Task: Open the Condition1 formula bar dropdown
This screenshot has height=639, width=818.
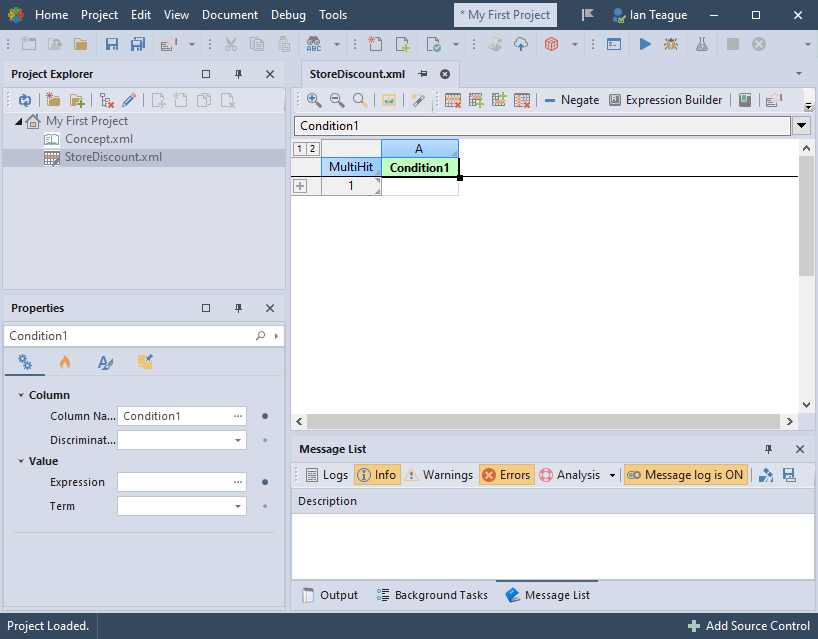Action: click(801, 126)
